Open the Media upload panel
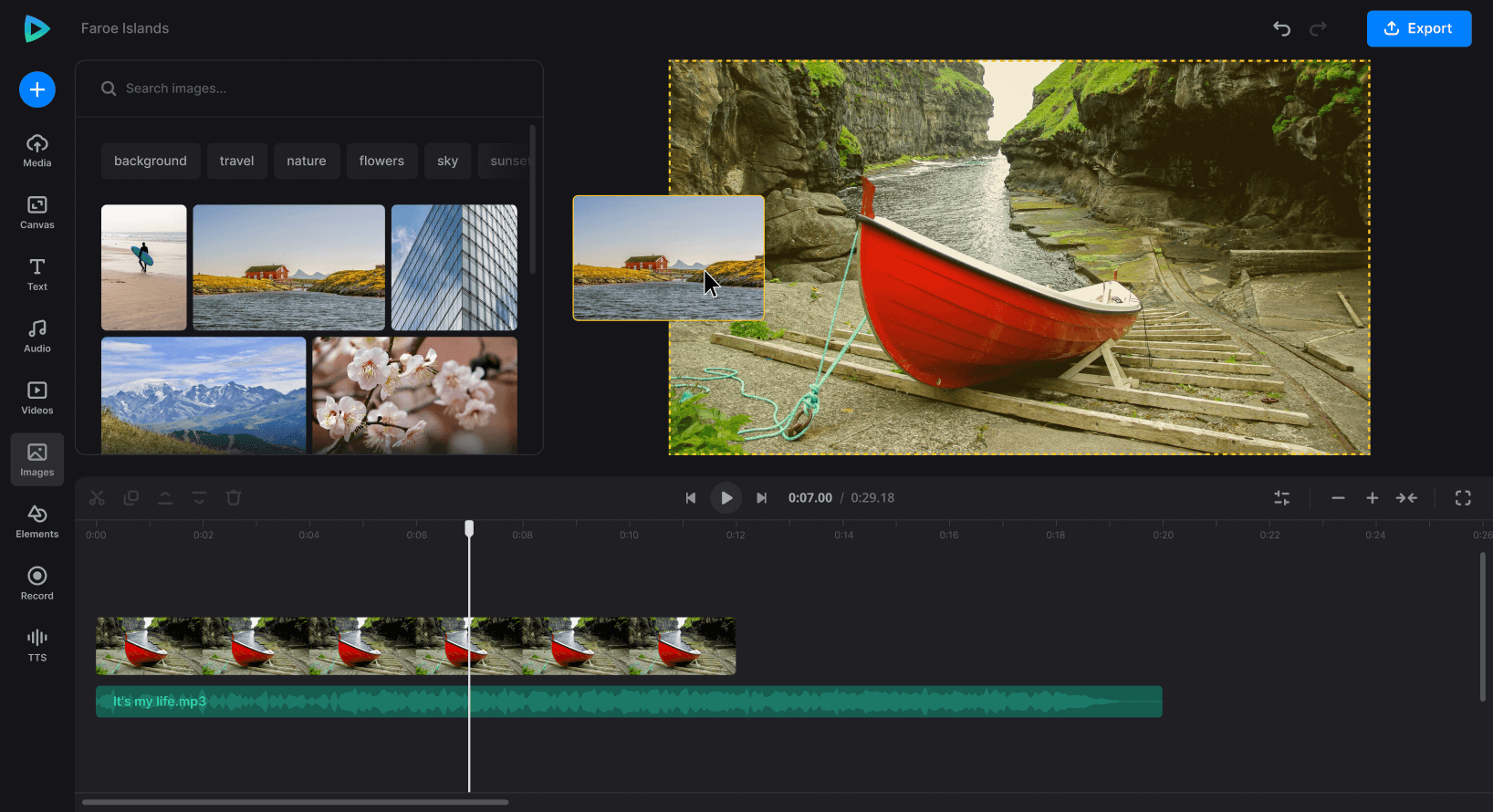This screenshot has height=812, width=1493. point(37,151)
